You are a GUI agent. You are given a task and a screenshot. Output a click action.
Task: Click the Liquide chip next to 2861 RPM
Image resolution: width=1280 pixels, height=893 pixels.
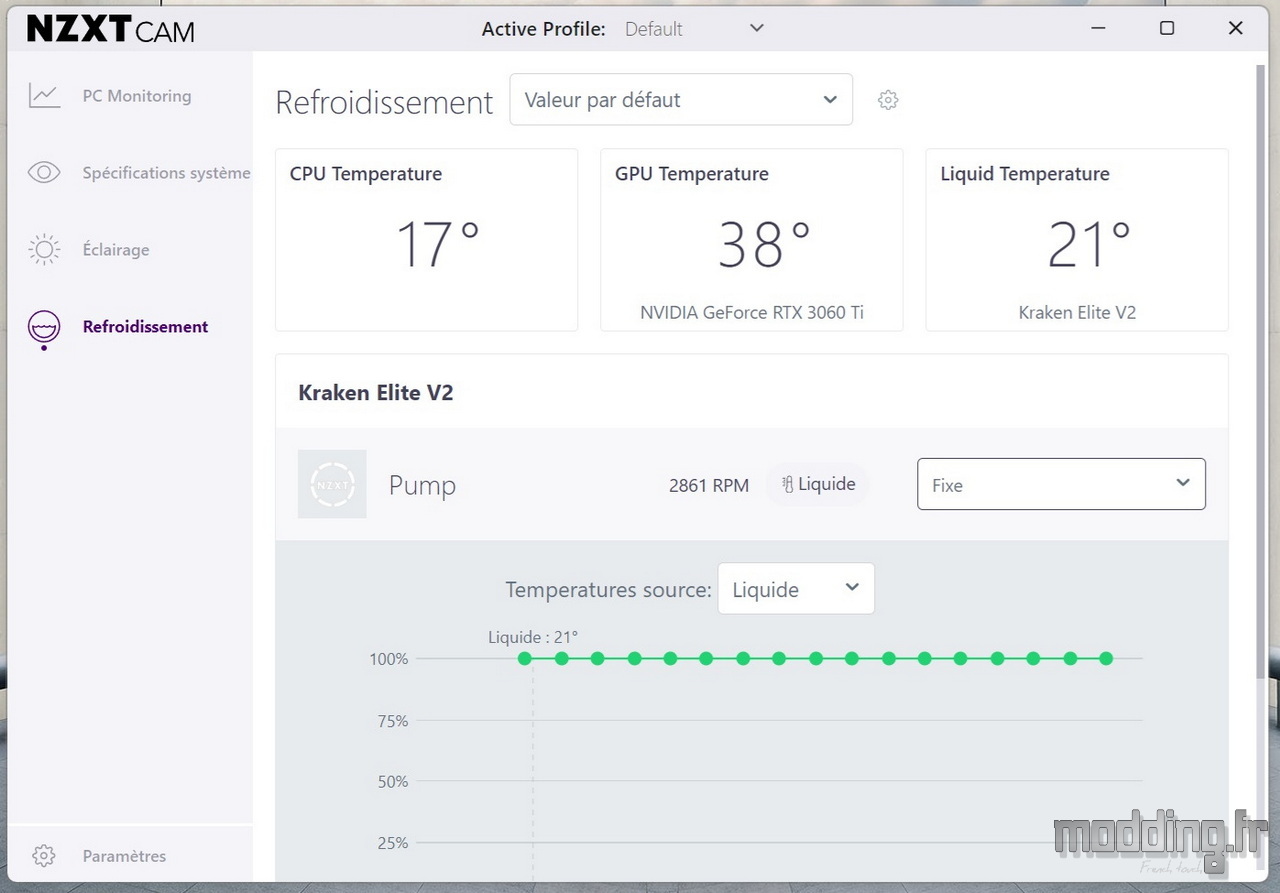pos(818,484)
